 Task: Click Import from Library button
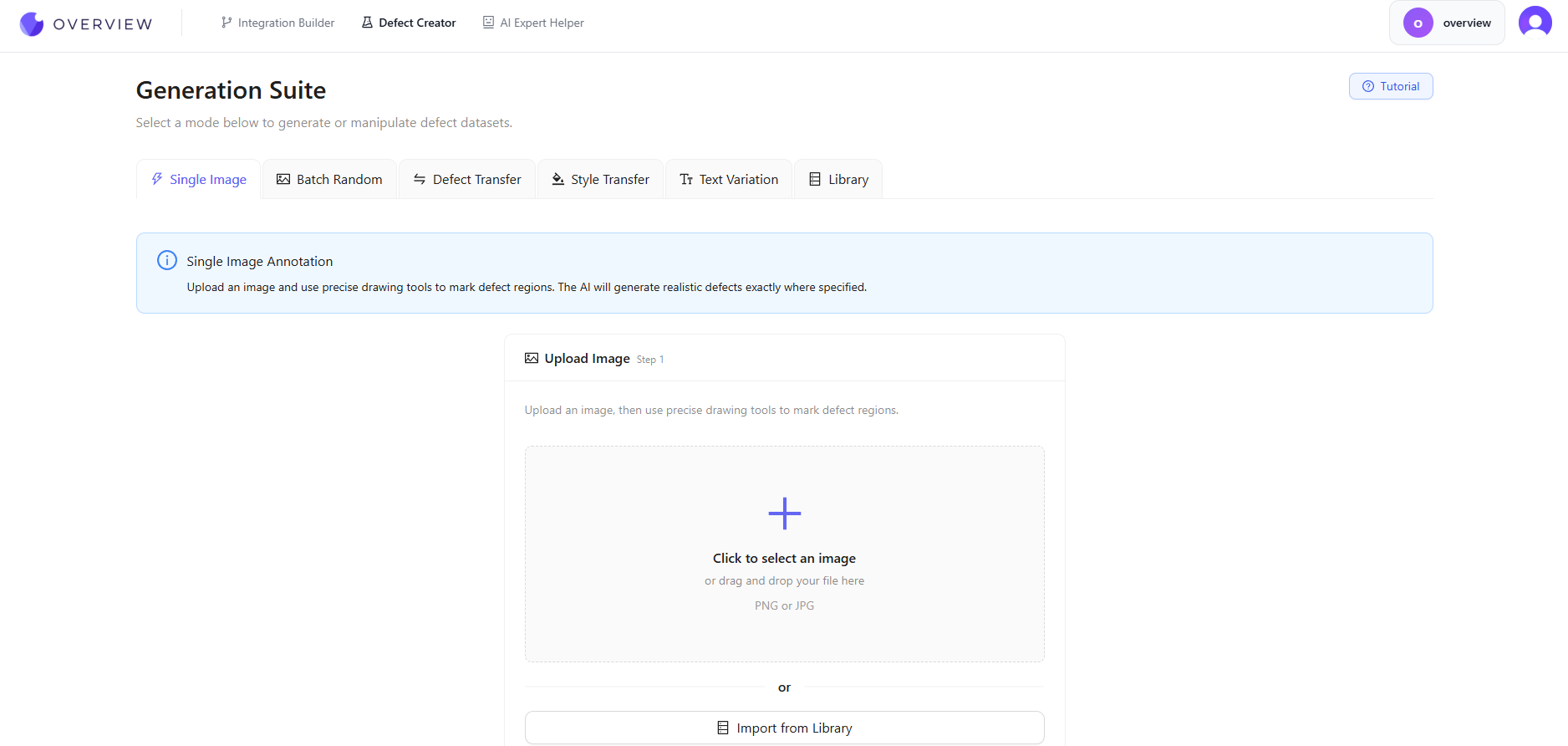(784, 728)
